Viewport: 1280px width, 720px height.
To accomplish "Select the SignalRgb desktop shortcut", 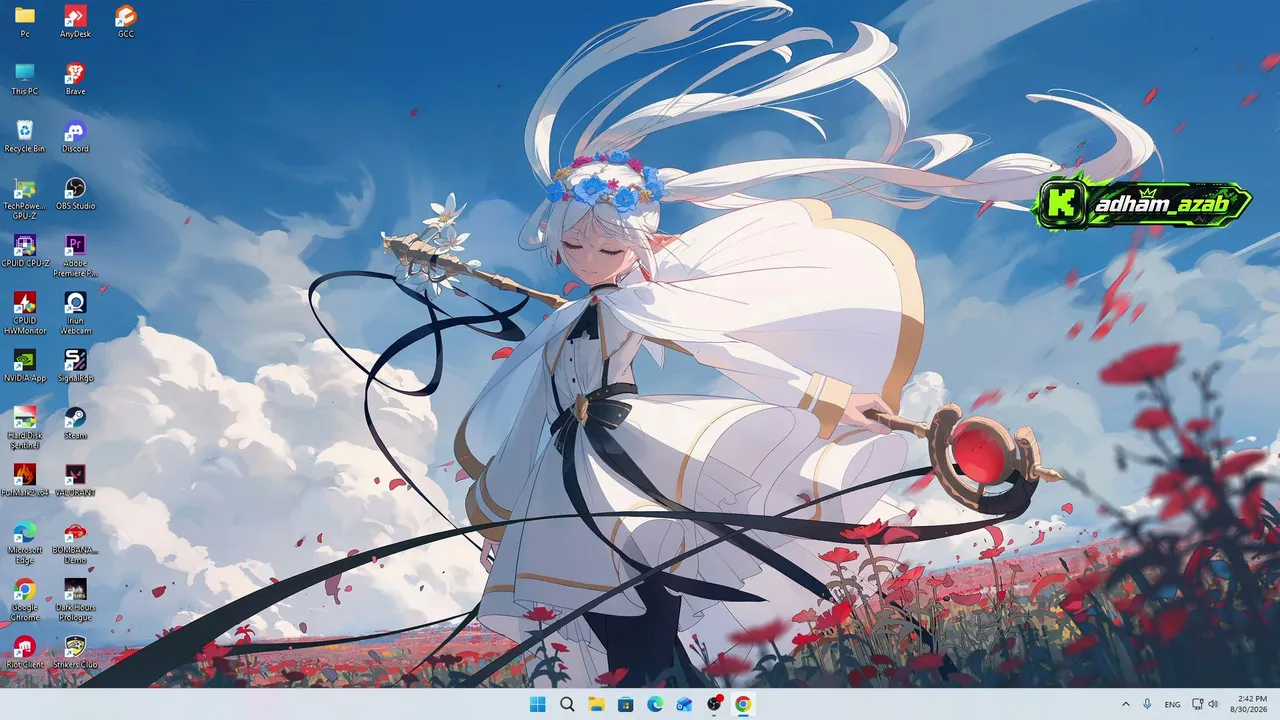I will click(x=75, y=366).
